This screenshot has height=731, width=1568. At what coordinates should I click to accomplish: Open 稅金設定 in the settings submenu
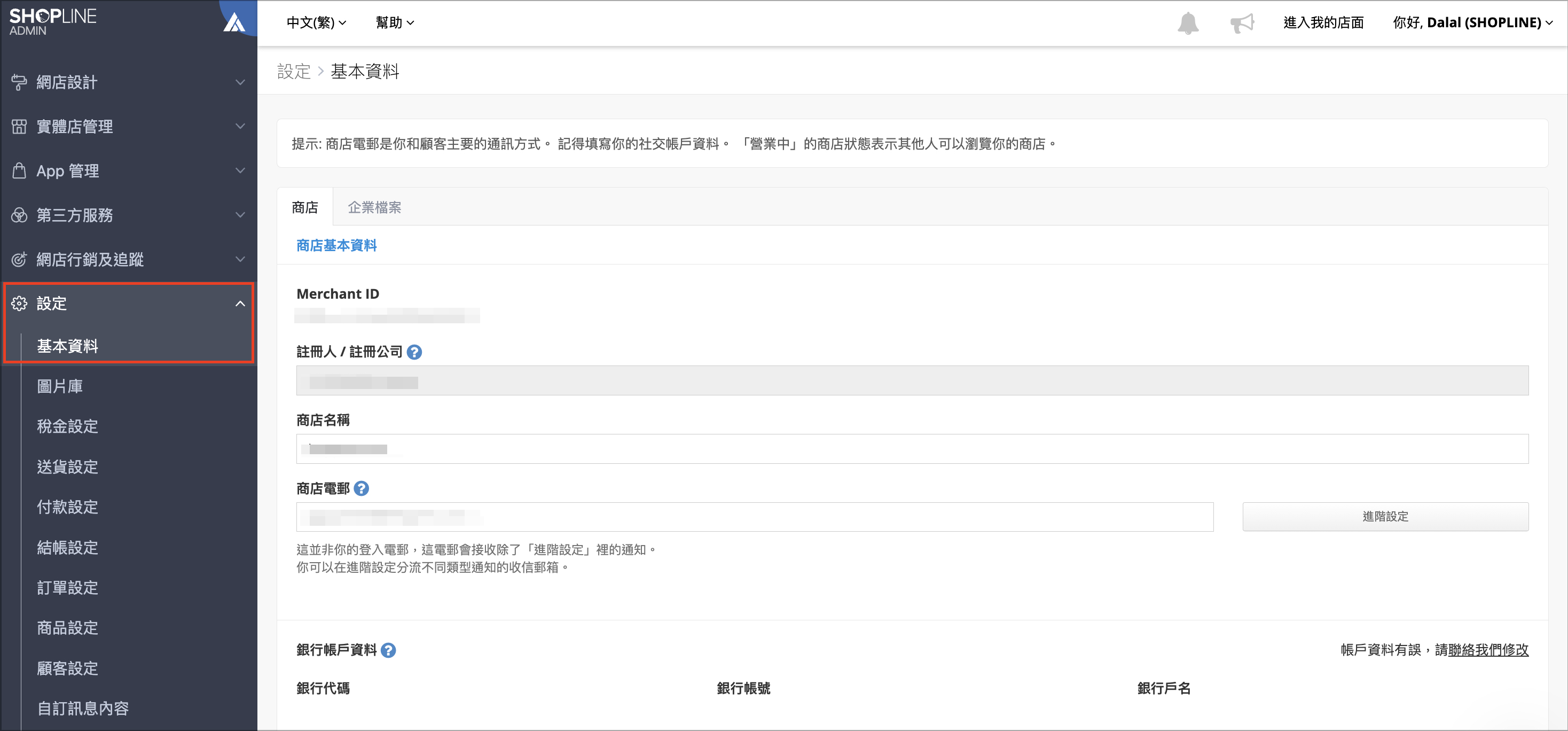(68, 426)
